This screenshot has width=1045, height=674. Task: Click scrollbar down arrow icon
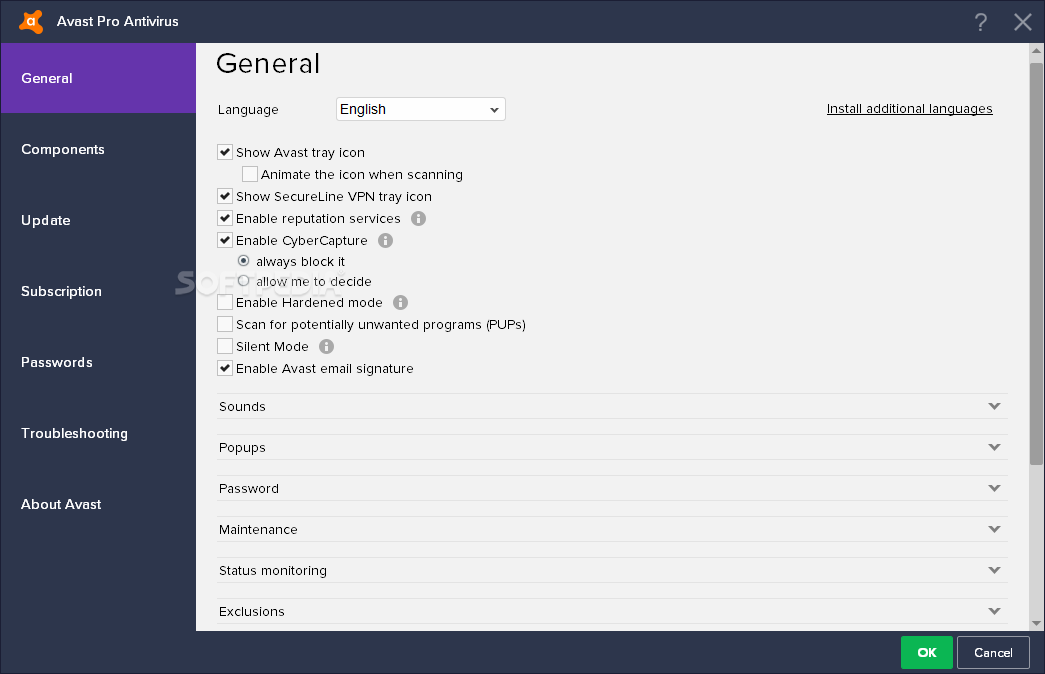pyautogui.click(x=1036, y=623)
